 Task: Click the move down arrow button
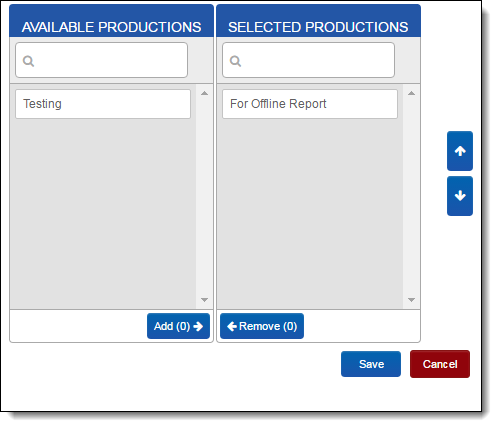460,196
